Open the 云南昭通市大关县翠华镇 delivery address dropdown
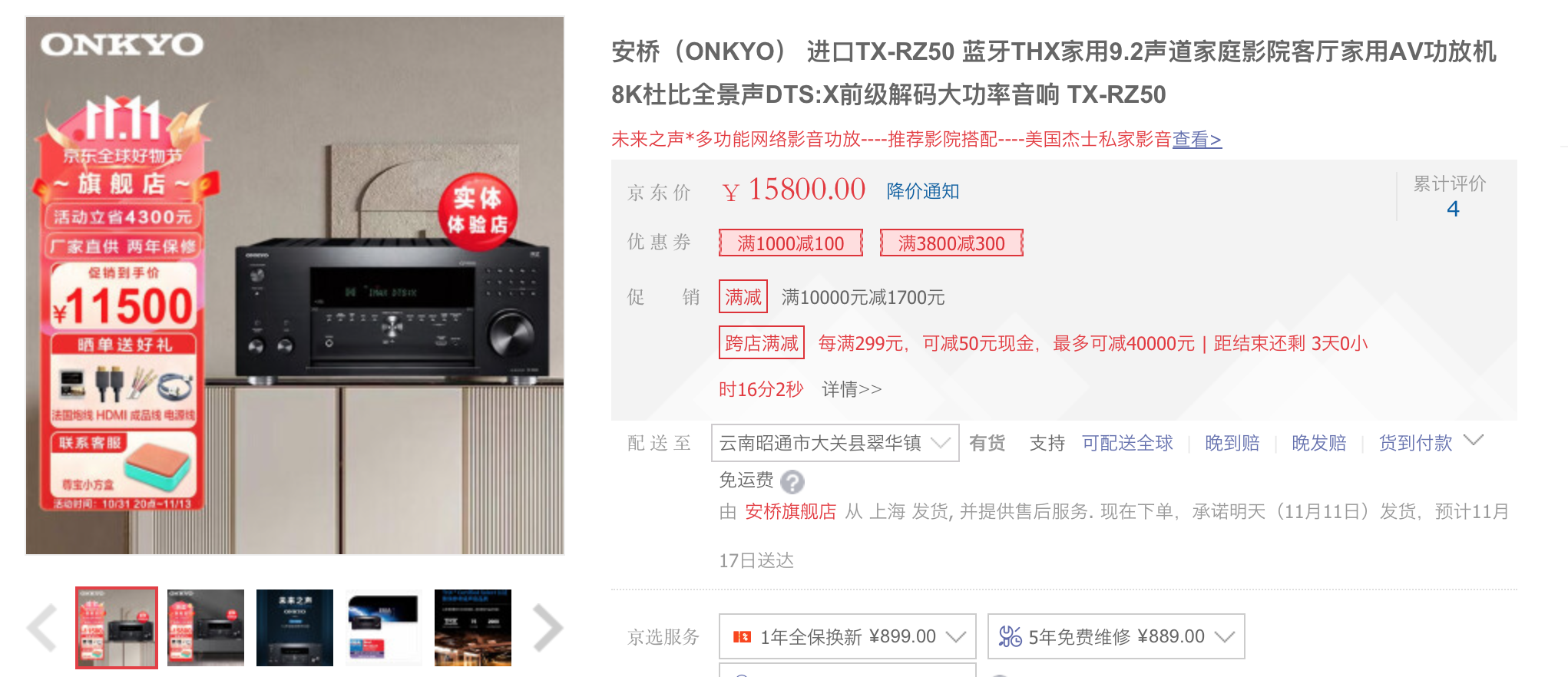Screen dimensions: 1568x677 (835, 443)
